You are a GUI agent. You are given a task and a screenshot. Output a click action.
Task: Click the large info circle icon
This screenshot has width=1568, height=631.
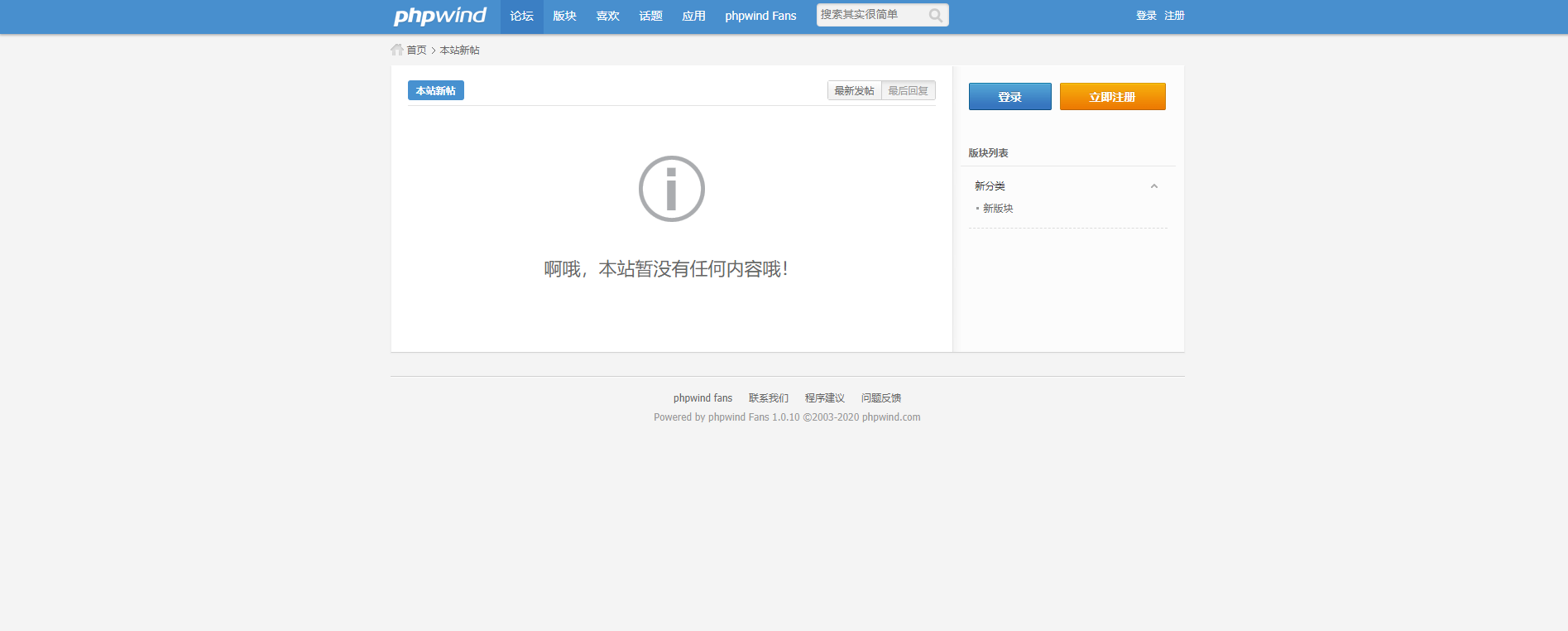click(x=671, y=189)
